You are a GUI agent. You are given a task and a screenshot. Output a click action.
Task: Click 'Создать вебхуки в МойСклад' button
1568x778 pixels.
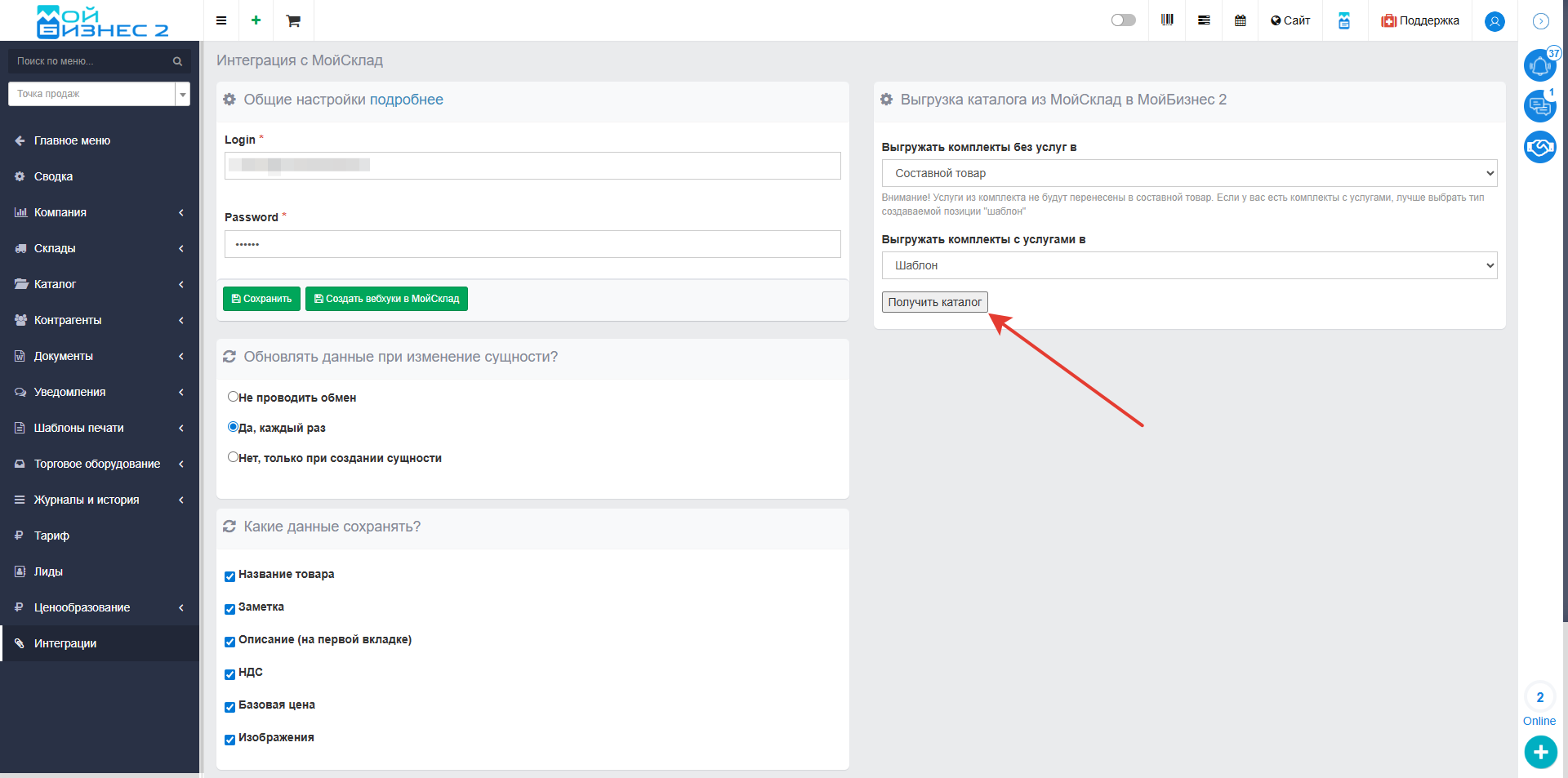[x=386, y=299]
